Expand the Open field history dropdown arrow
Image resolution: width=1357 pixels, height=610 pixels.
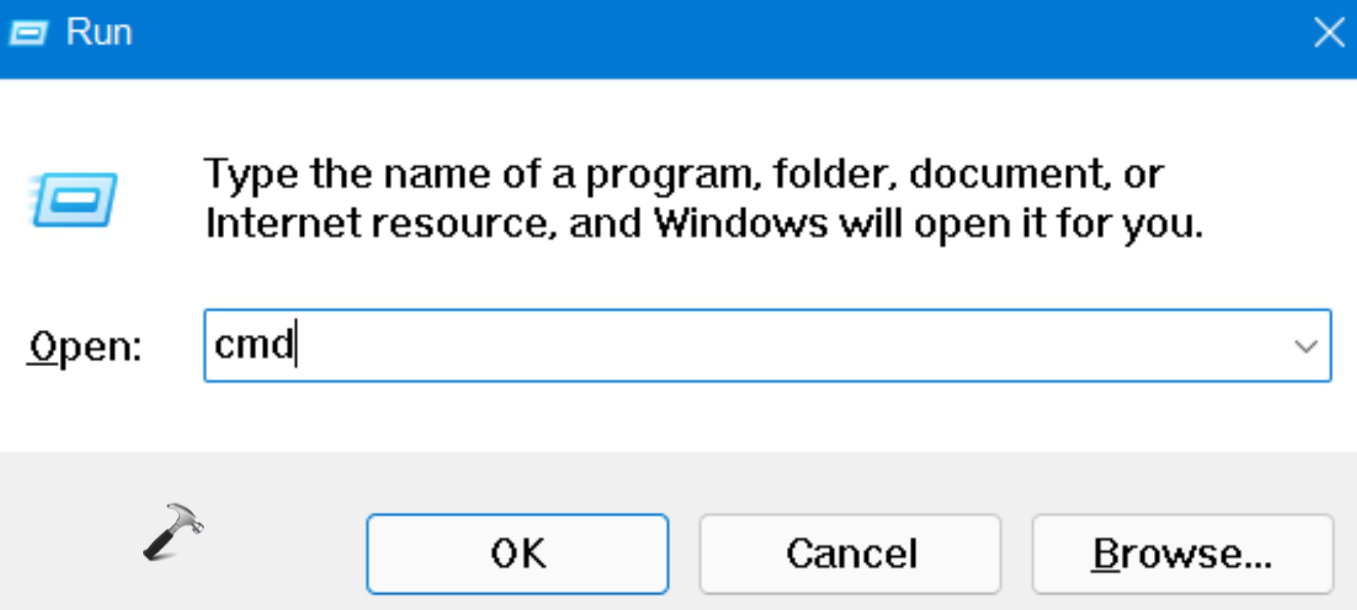point(1304,346)
